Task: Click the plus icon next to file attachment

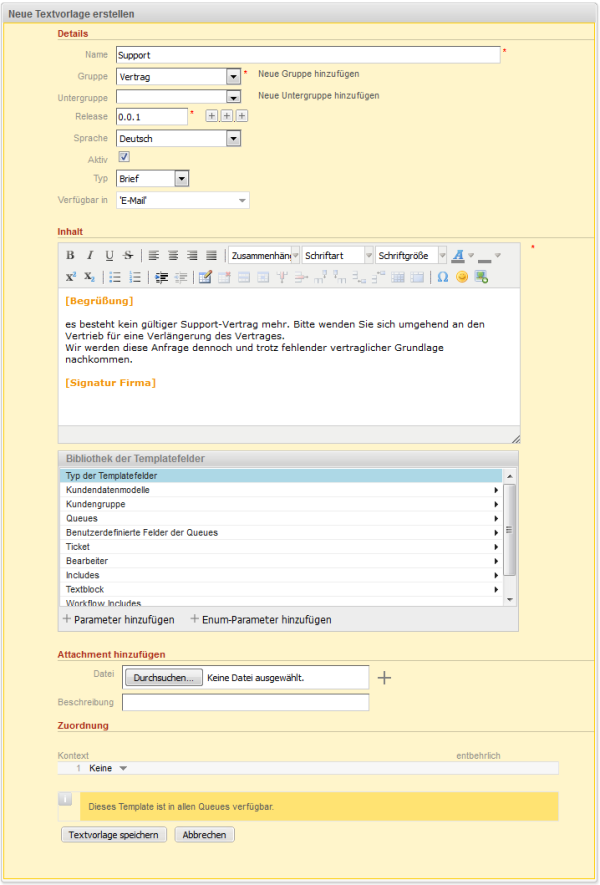Action: [384, 678]
